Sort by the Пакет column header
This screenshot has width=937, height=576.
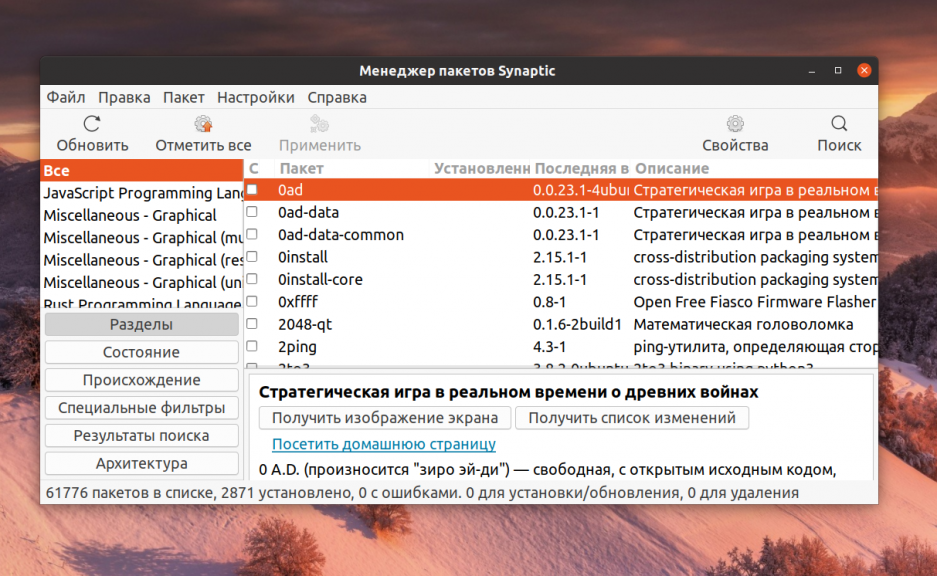tap(301, 168)
